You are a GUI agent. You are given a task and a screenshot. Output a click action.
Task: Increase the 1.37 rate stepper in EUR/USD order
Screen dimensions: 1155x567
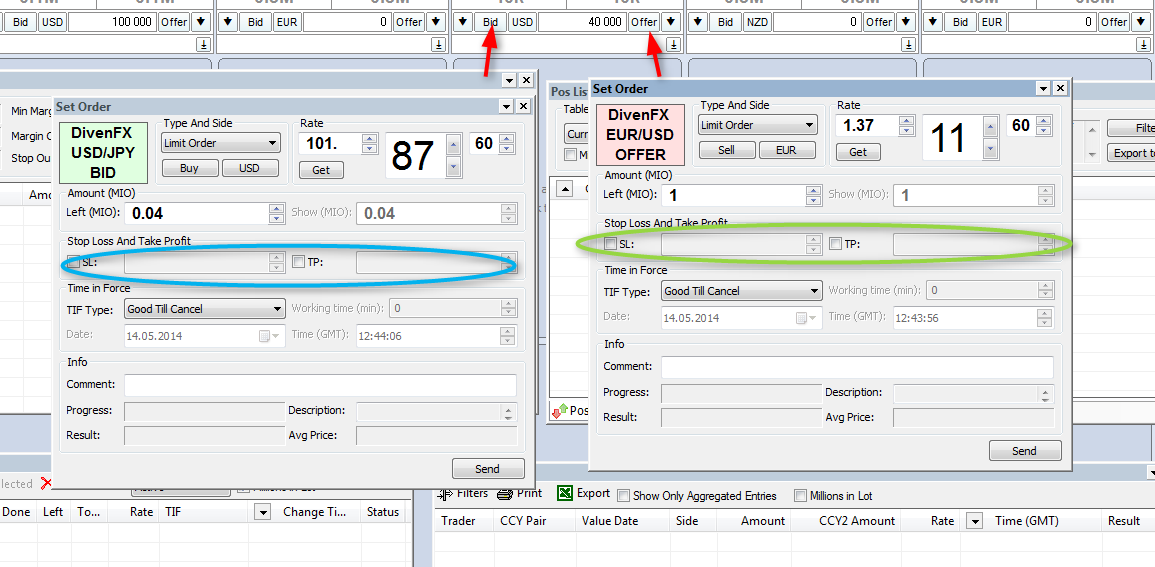(908, 120)
